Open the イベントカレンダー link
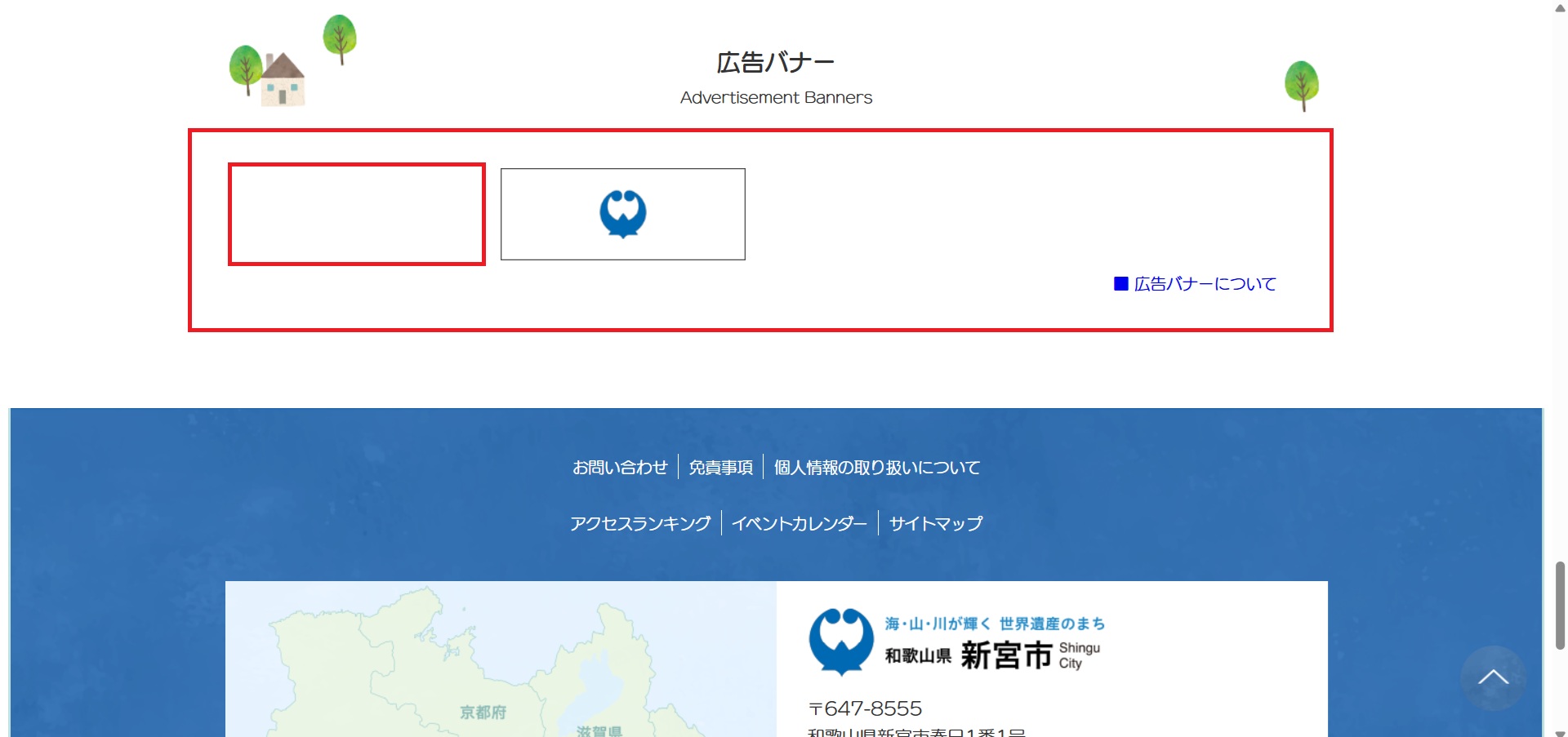 coord(799,523)
